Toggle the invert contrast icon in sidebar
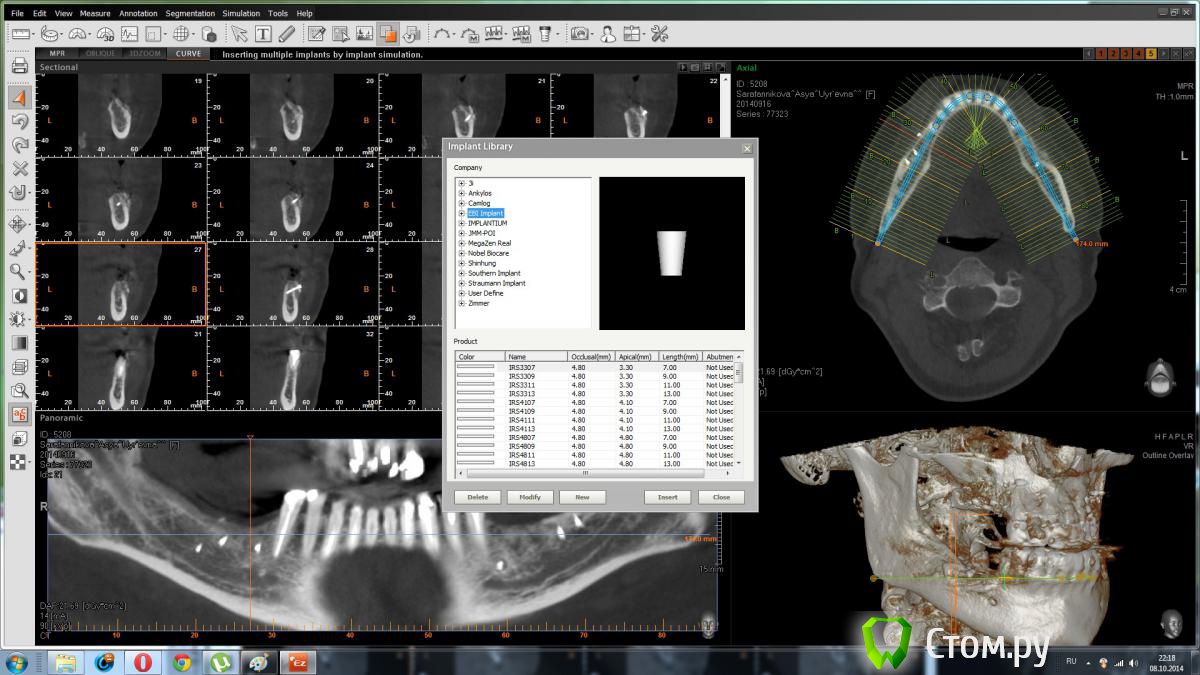The width and height of the screenshot is (1200, 675). click(x=18, y=295)
